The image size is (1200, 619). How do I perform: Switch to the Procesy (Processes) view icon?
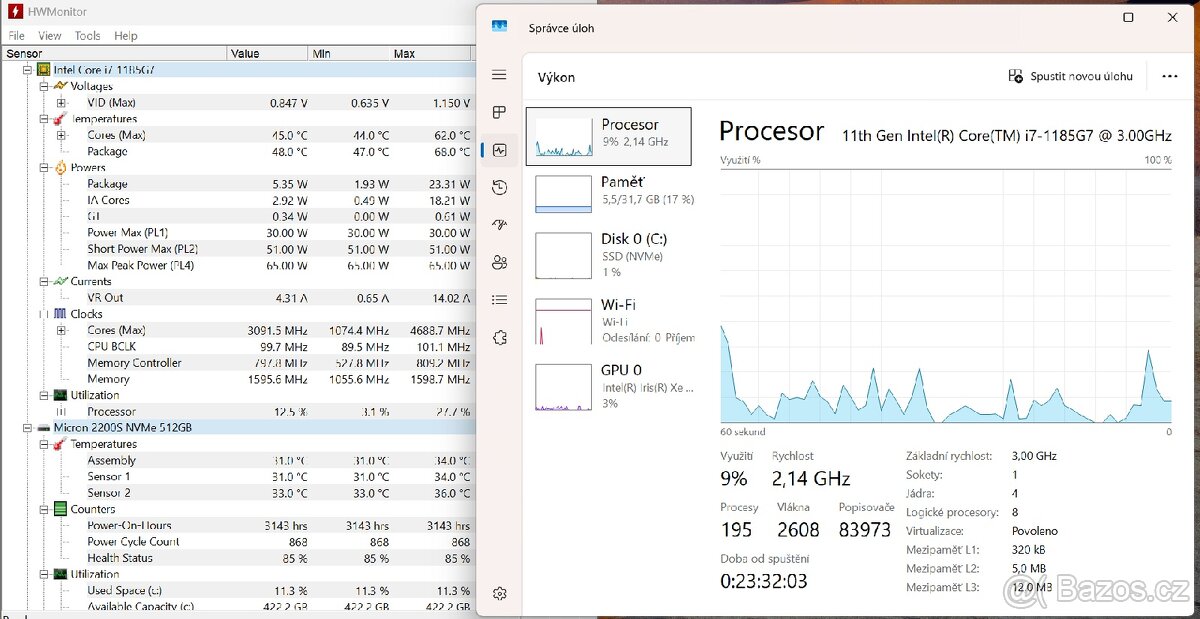pos(500,112)
